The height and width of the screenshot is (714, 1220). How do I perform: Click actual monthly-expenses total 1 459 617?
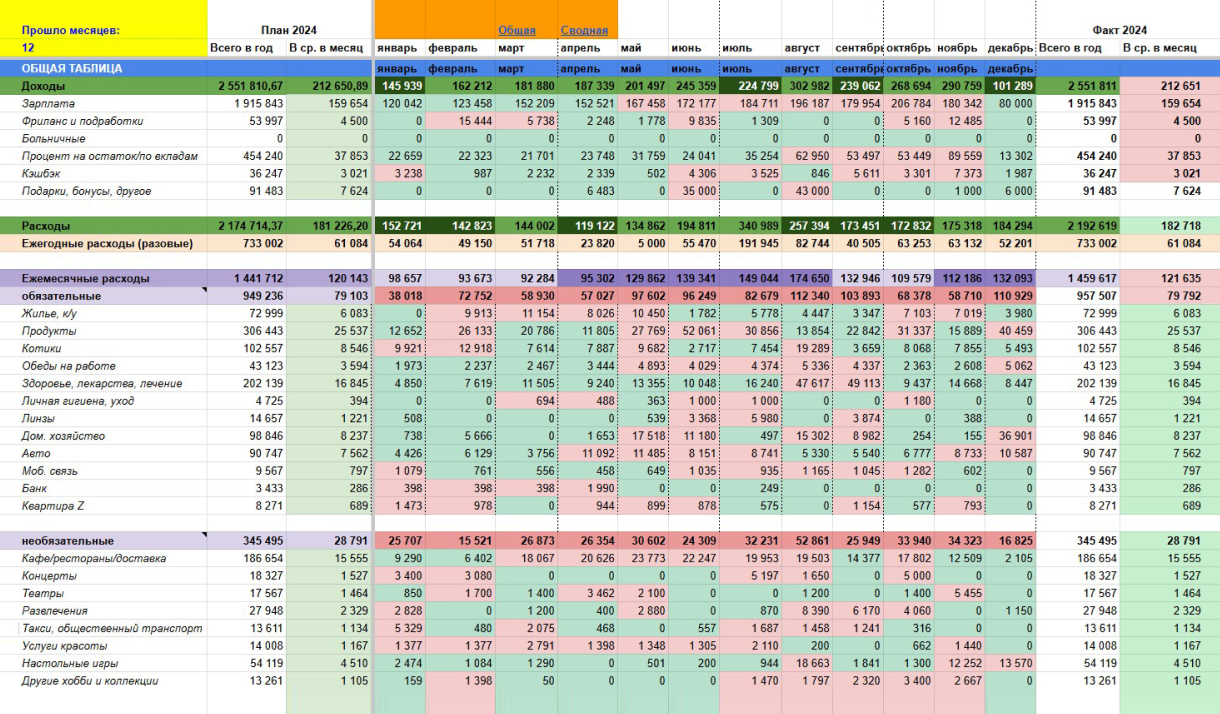(x=1091, y=278)
